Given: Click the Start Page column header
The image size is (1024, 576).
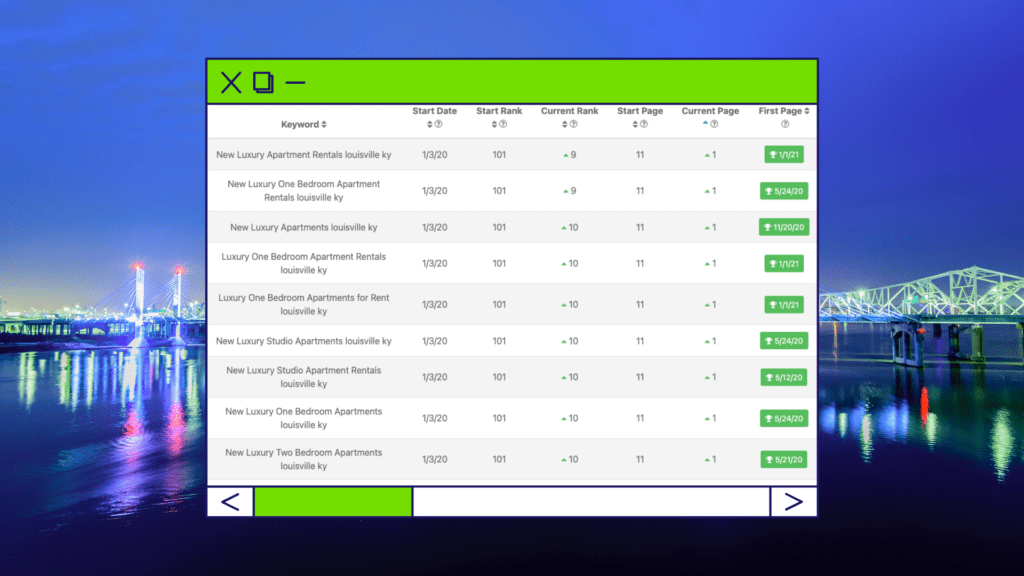Looking at the screenshot, I should [x=640, y=111].
